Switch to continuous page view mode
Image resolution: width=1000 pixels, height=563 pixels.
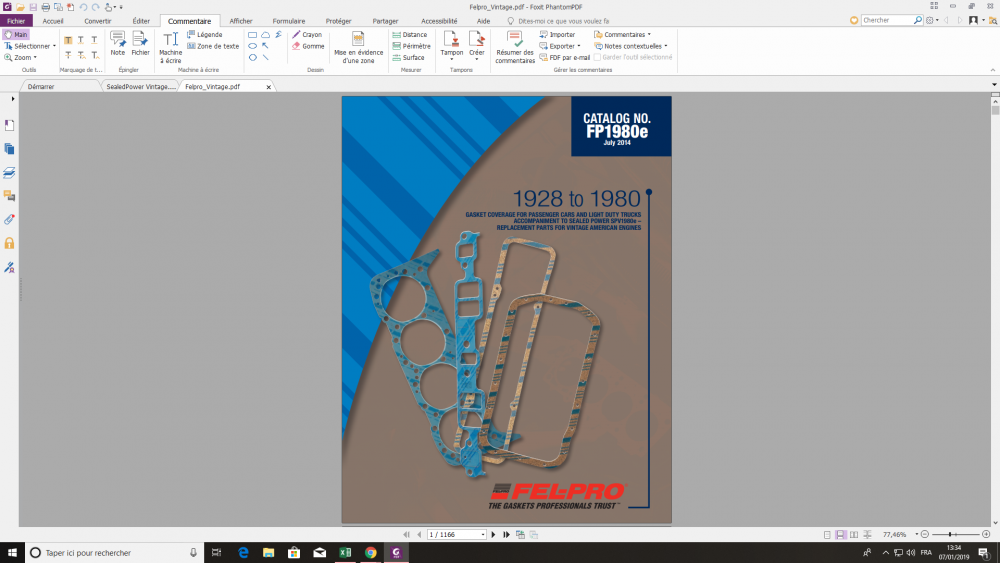coord(841,534)
